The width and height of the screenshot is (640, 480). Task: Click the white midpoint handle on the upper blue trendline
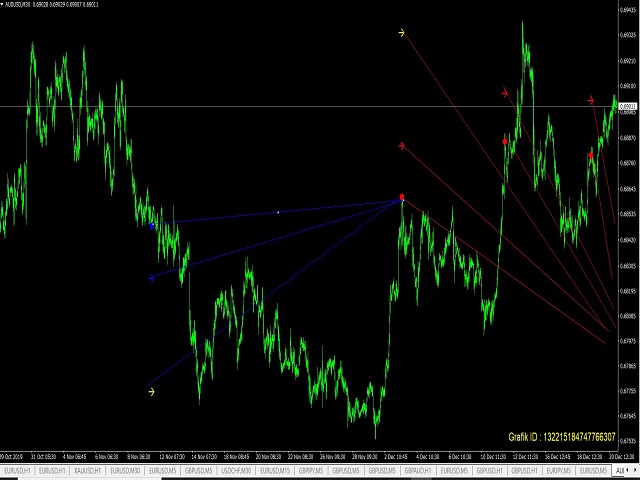point(278,212)
